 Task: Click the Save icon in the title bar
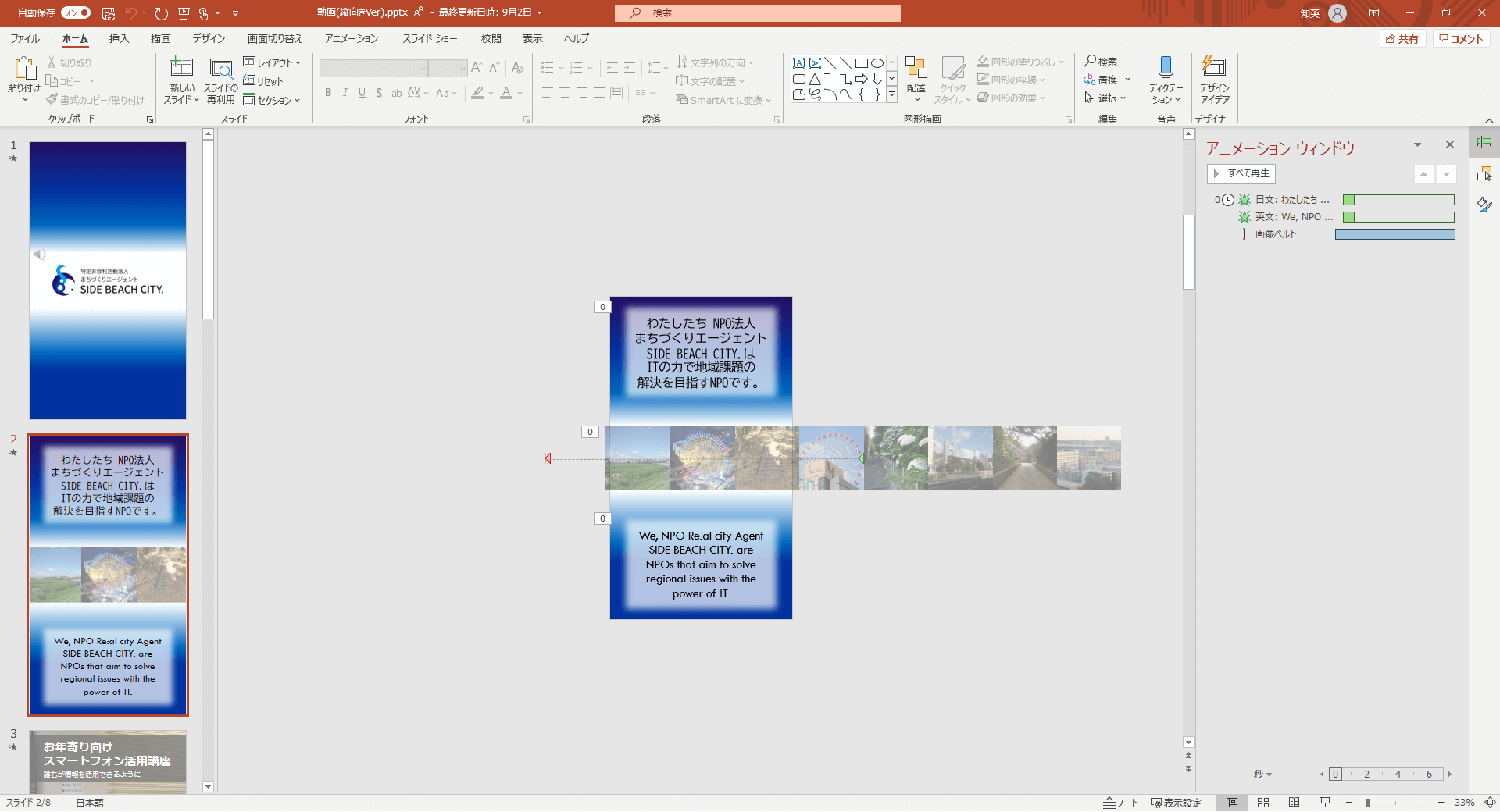(109, 13)
